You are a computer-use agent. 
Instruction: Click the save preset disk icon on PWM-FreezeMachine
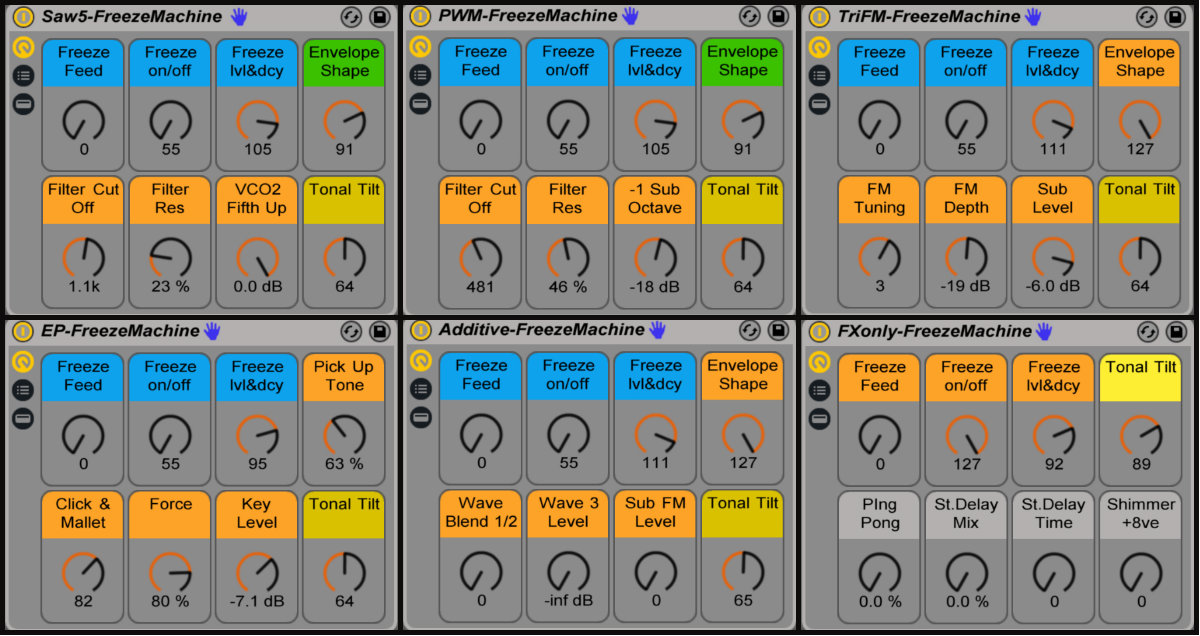click(x=777, y=16)
